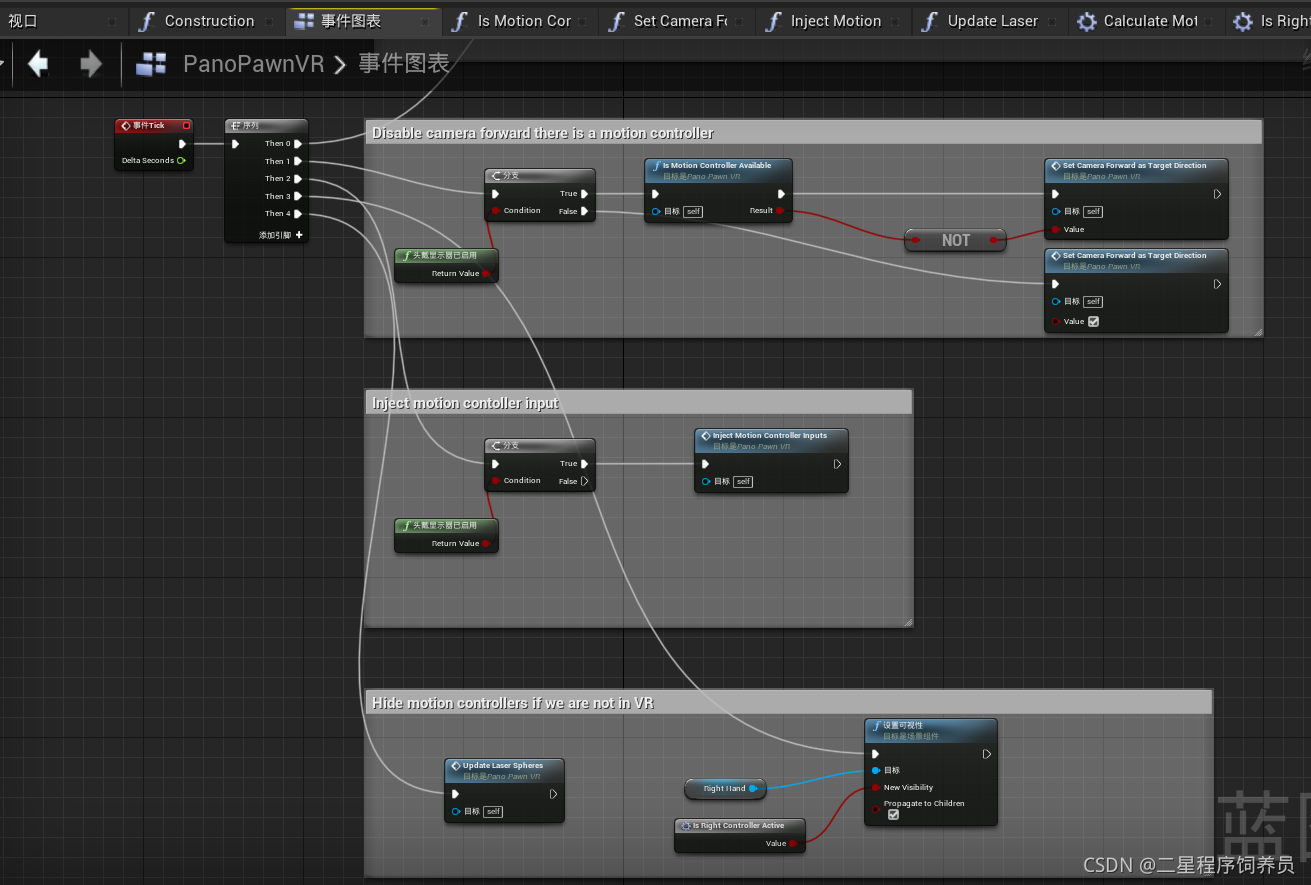Click 事件图表 in the breadcrumb
The image size is (1311, 885).
point(404,65)
